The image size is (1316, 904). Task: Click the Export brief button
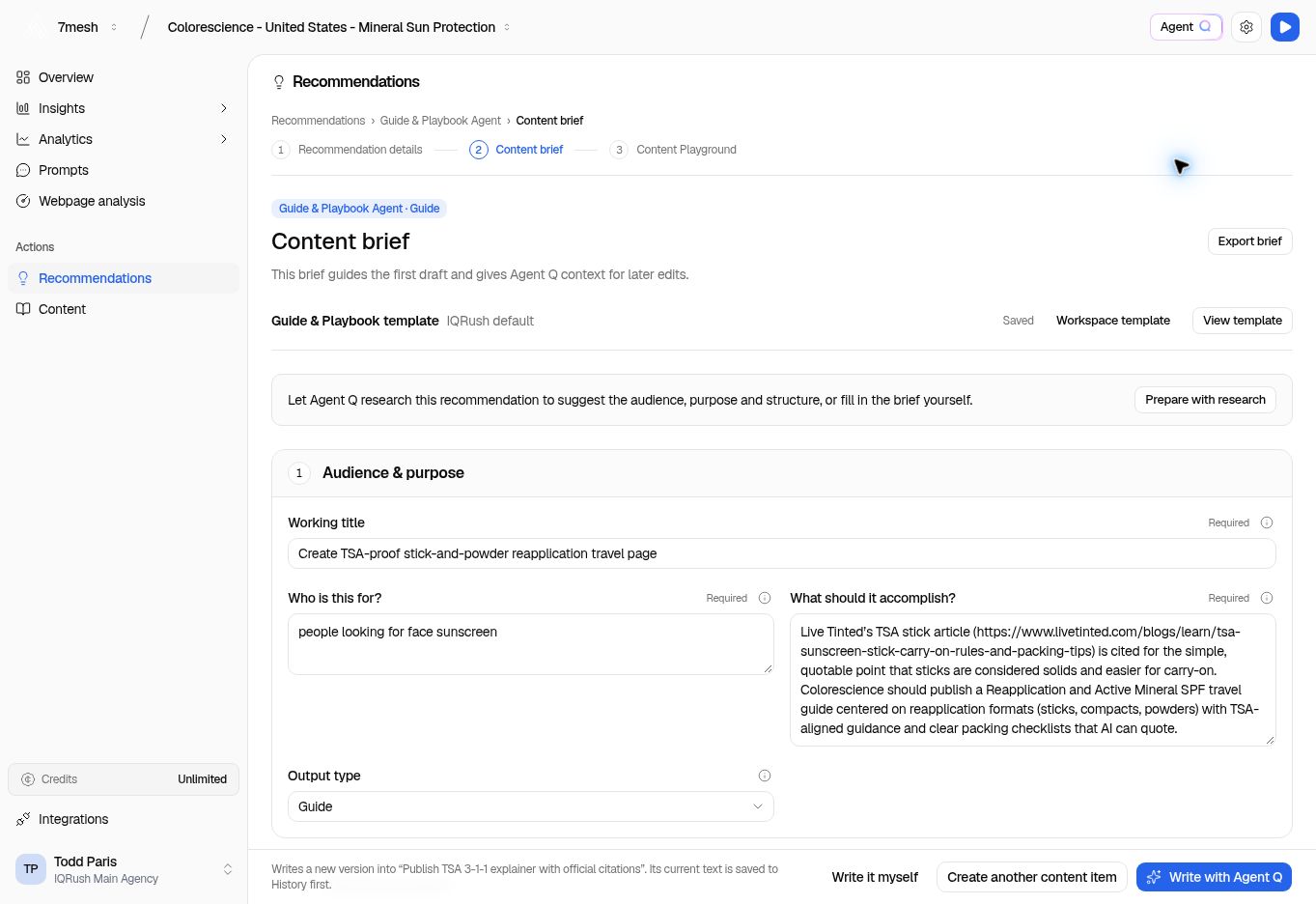click(1249, 241)
